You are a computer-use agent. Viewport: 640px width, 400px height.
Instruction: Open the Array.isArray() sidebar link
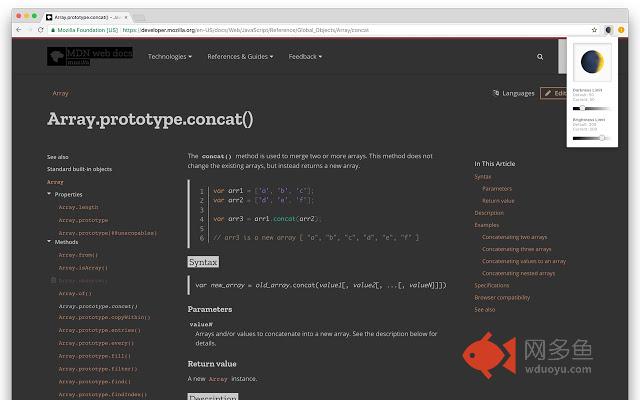(83, 268)
